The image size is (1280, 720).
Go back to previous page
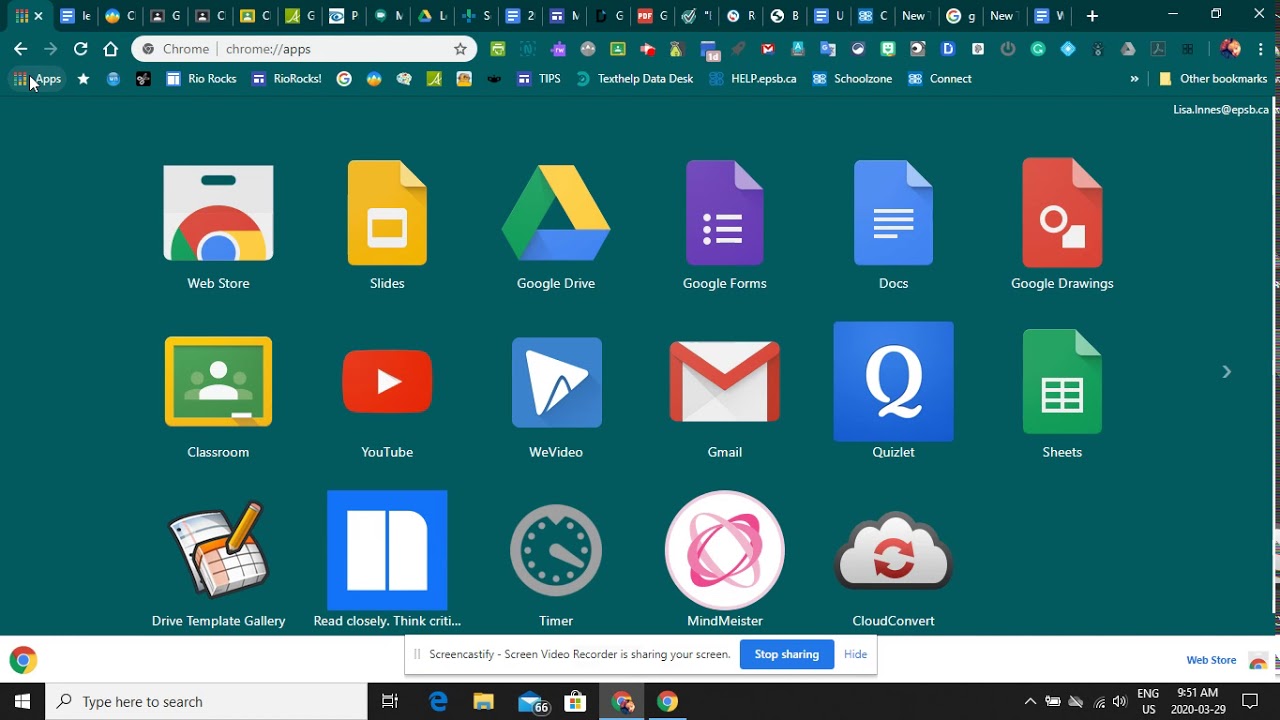(20, 49)
